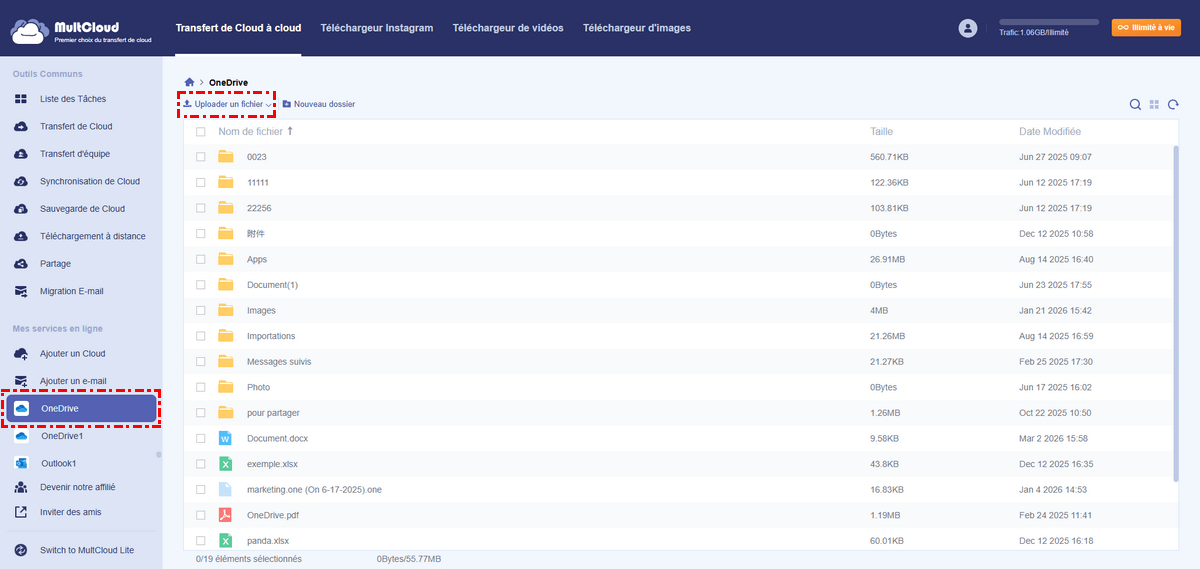Click the Ajouter un Cloud icon
This screenshot has height=569, width=1200.
tap(21, 354)
